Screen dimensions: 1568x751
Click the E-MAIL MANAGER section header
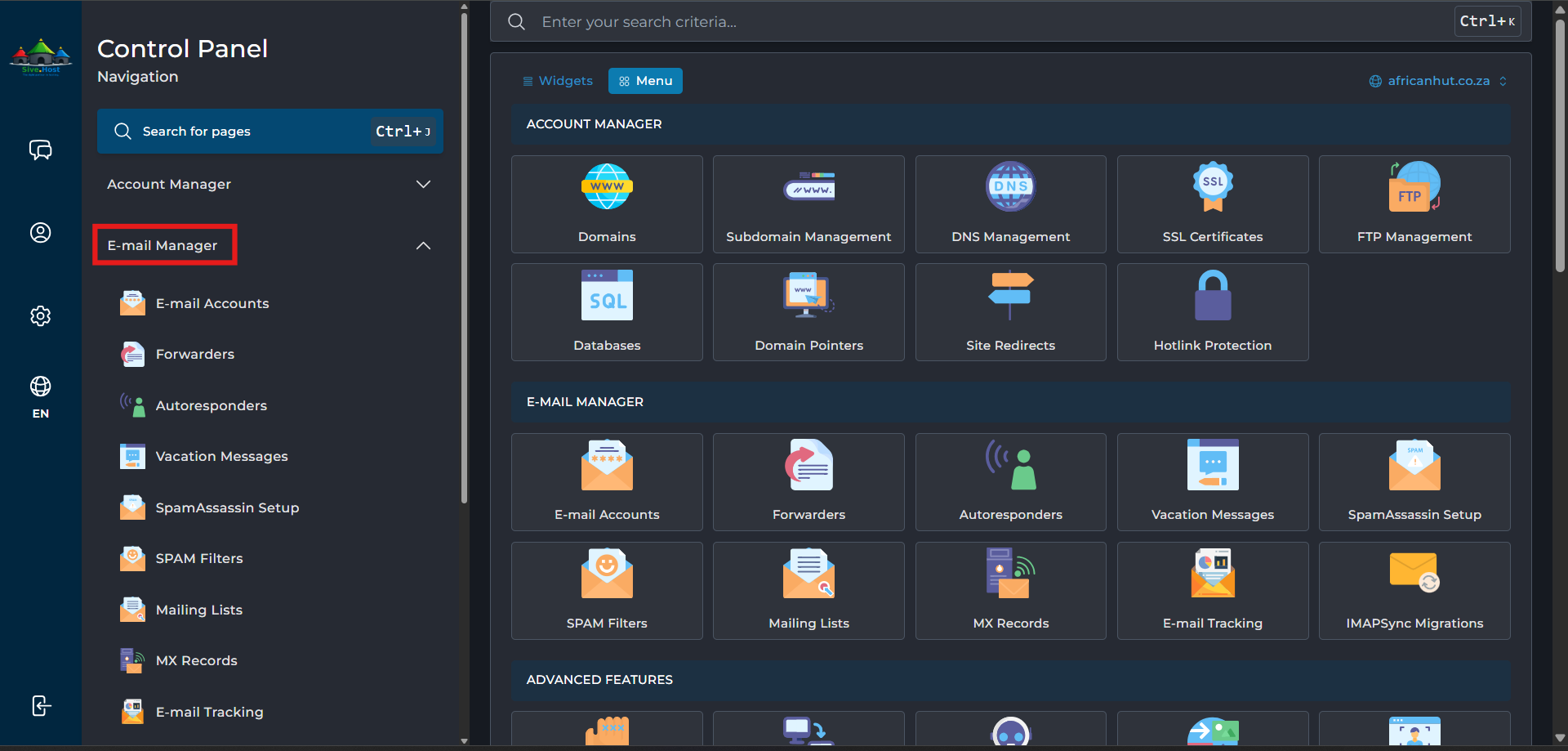pyautogui.click(x=1010, y=402)
